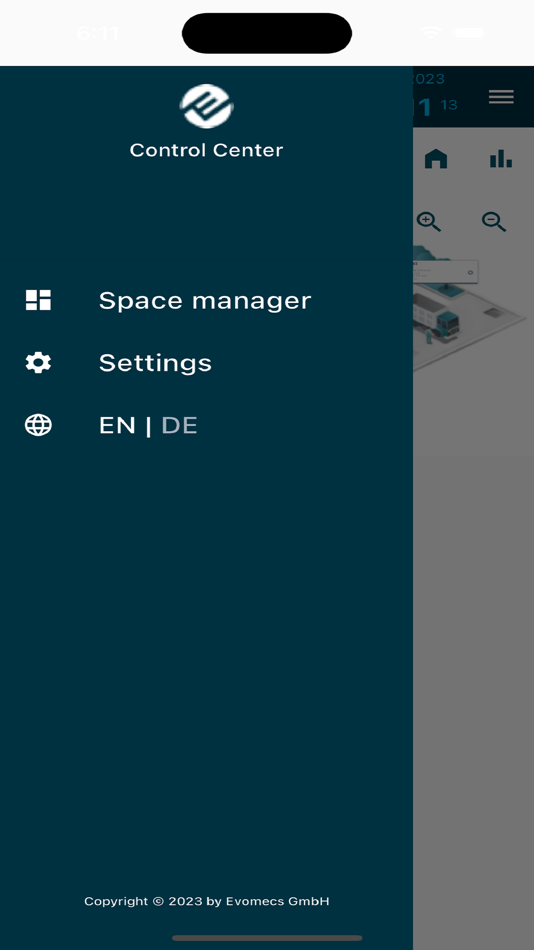The width and height of the screenshot is (534, 950).
Task: Open the Settings menu item
Action: point(155,363)
